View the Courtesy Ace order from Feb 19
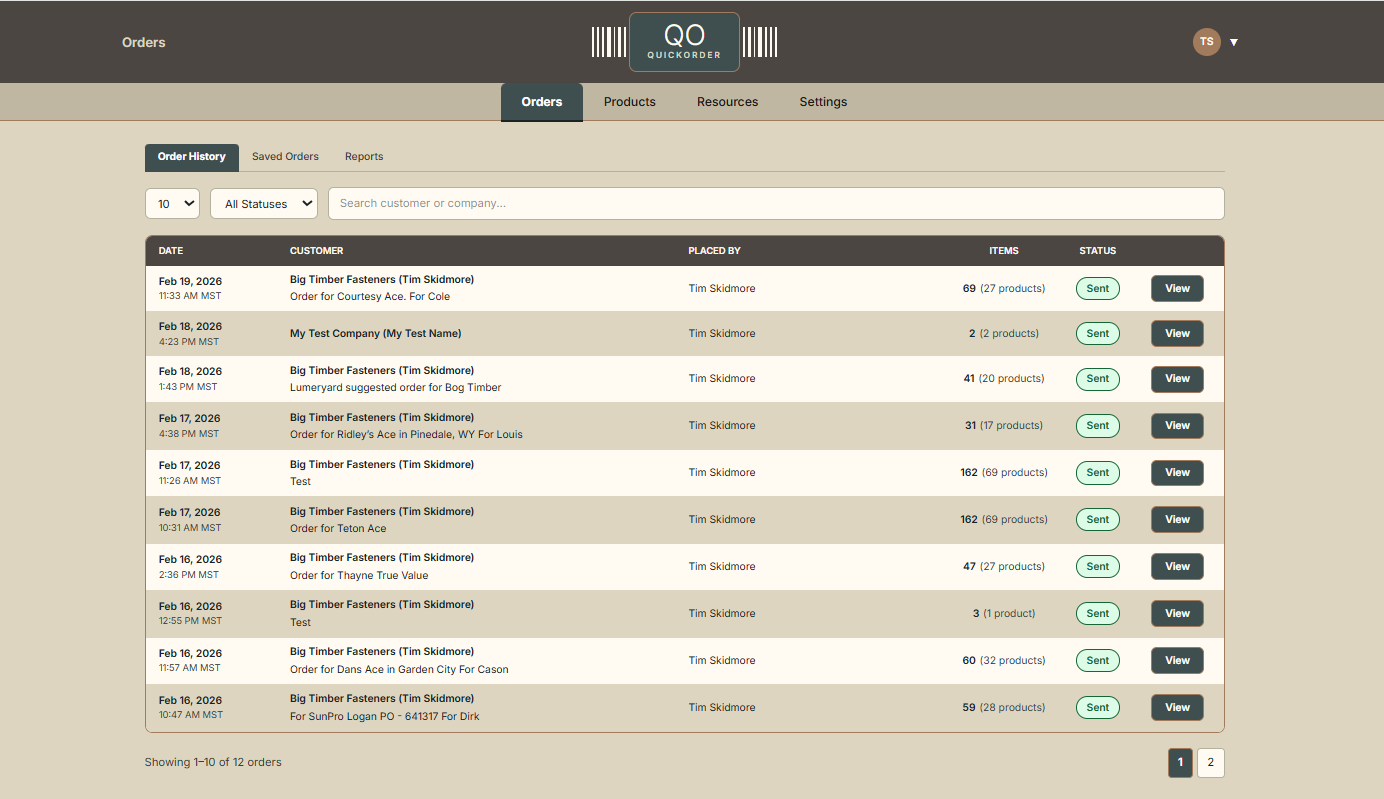1384x799 pixels. point(1177,289)
